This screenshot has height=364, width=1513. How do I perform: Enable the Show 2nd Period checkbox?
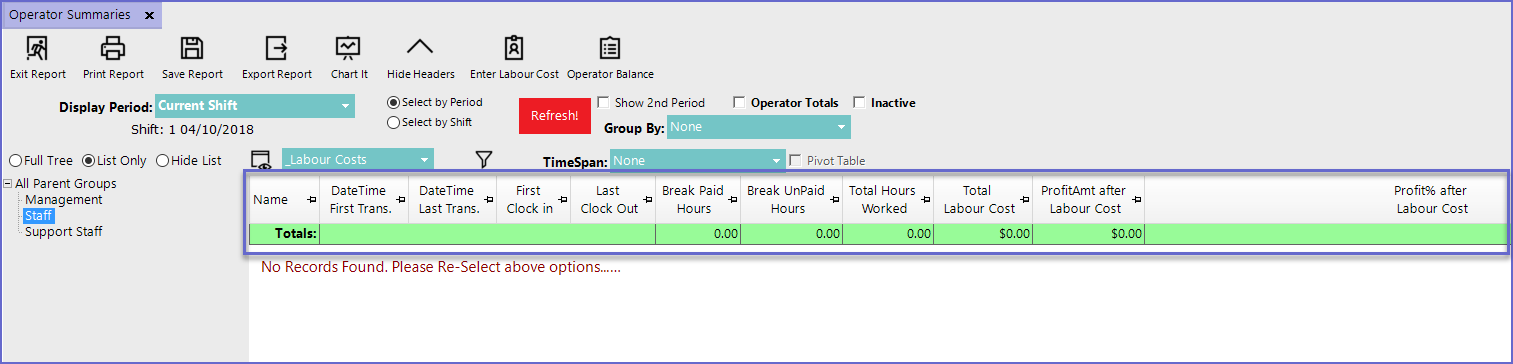603,102
